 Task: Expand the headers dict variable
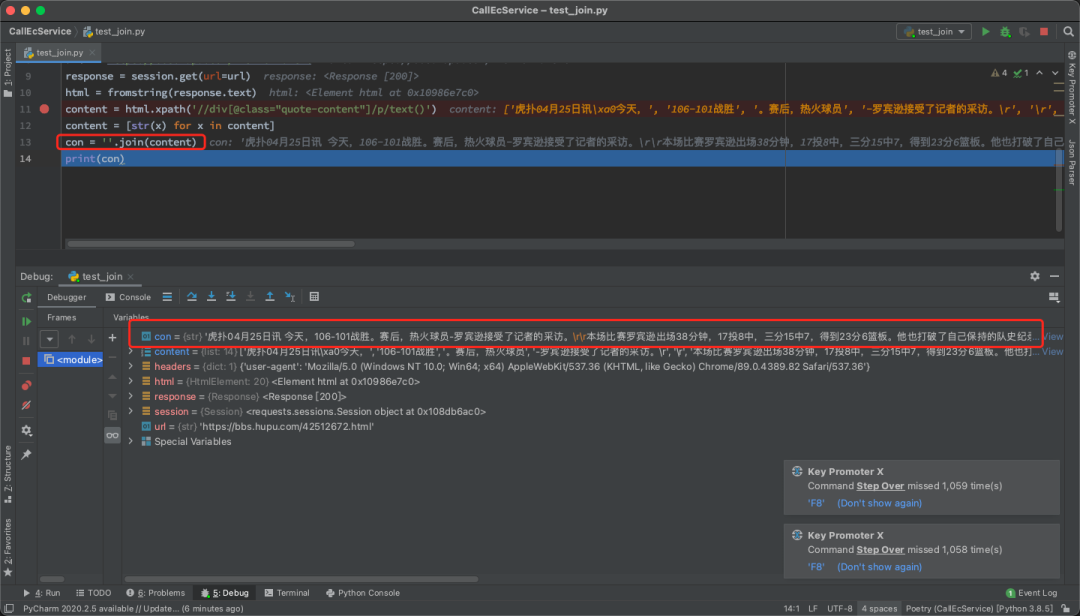131,367
